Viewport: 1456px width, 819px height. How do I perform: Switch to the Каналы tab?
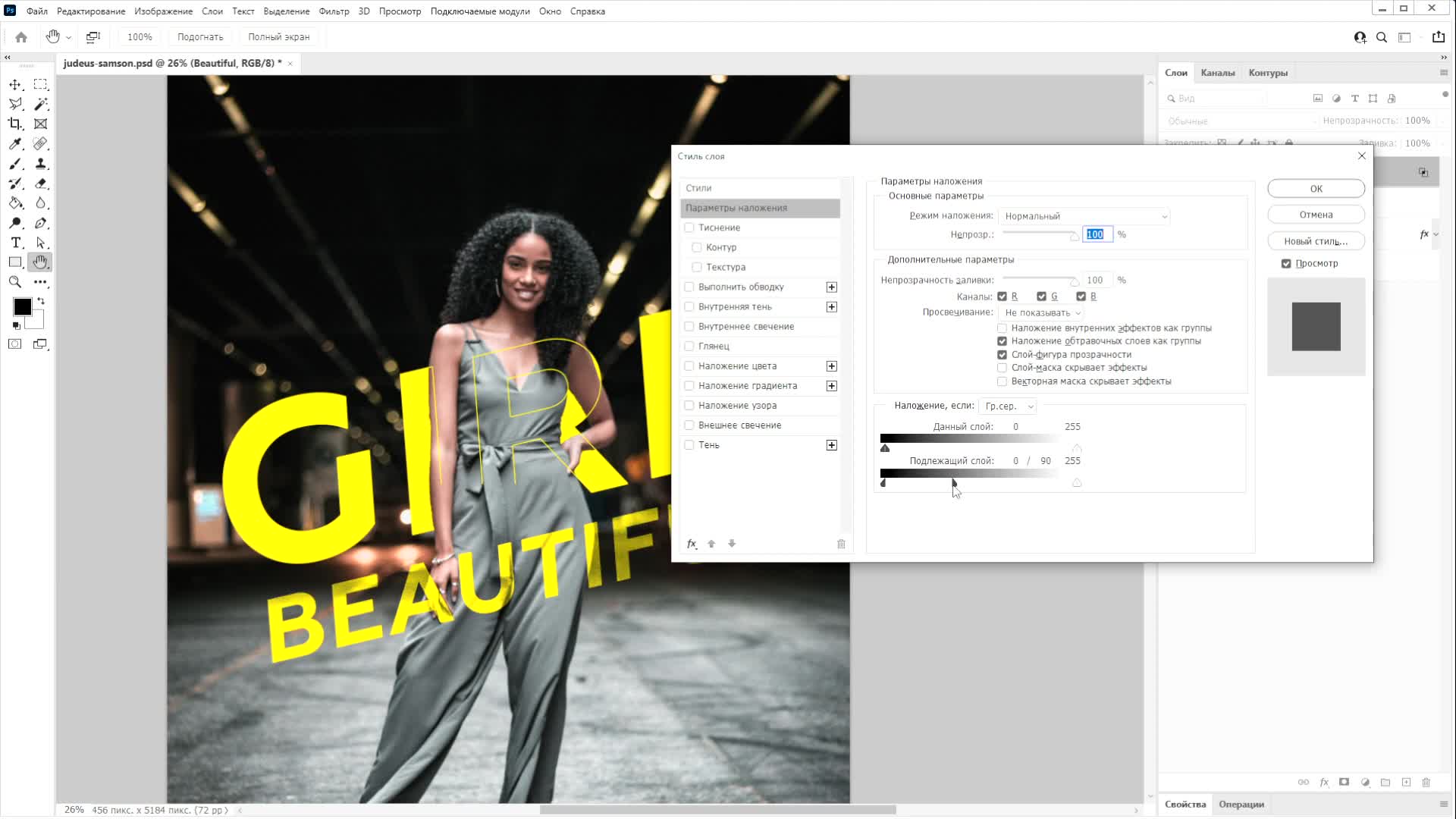[1217, 73]
